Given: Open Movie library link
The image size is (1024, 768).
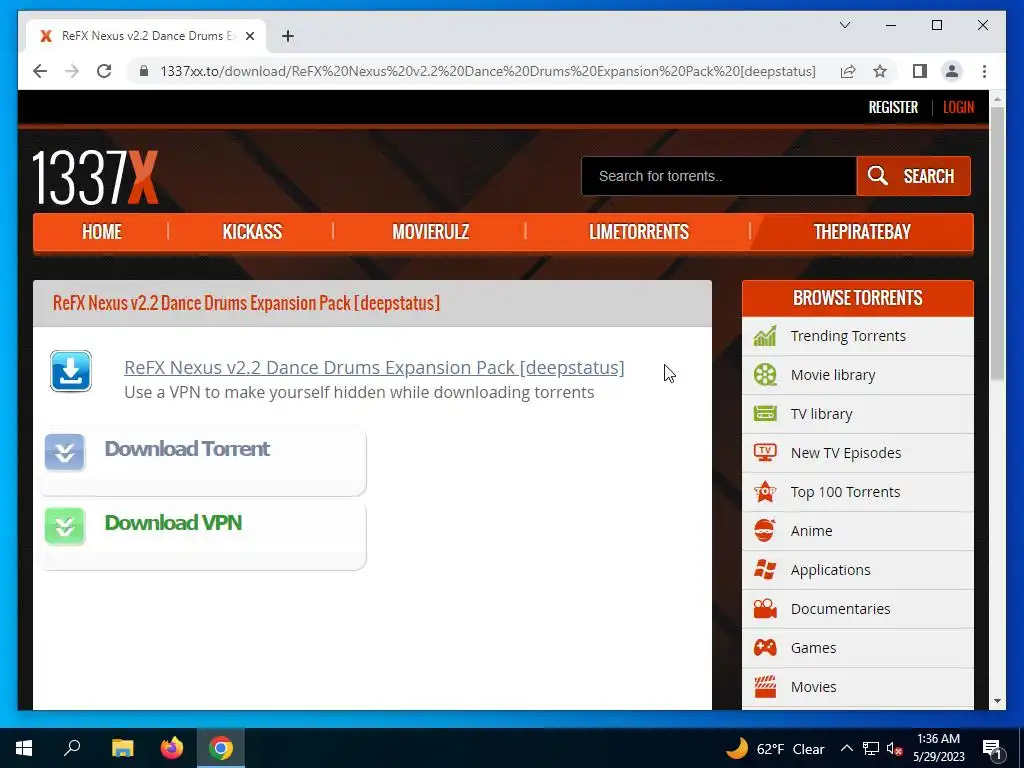Looking at the screenshot, I should click(x=833, y=375).
